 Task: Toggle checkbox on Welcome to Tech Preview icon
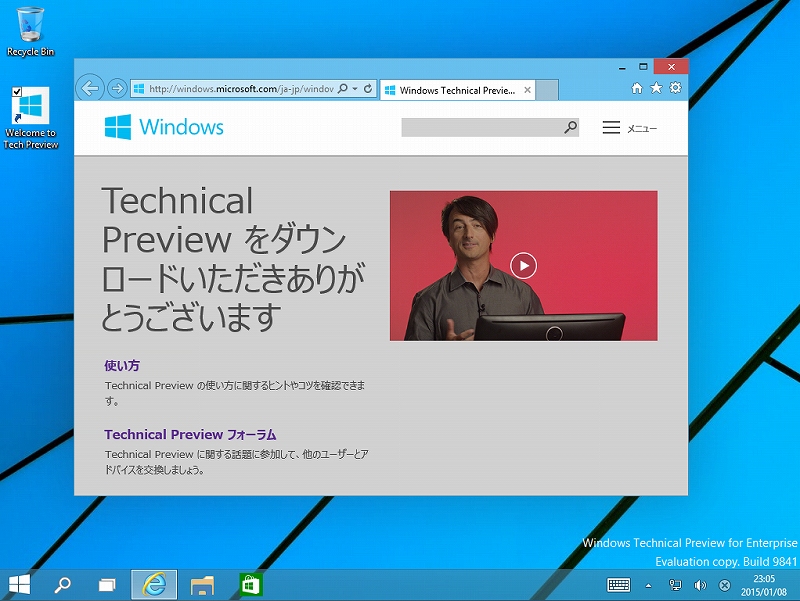pos(17,91)
